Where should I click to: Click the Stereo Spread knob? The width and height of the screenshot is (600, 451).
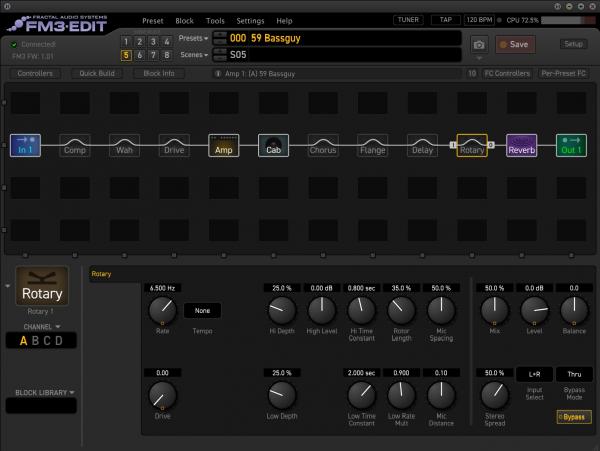point(494,396)
